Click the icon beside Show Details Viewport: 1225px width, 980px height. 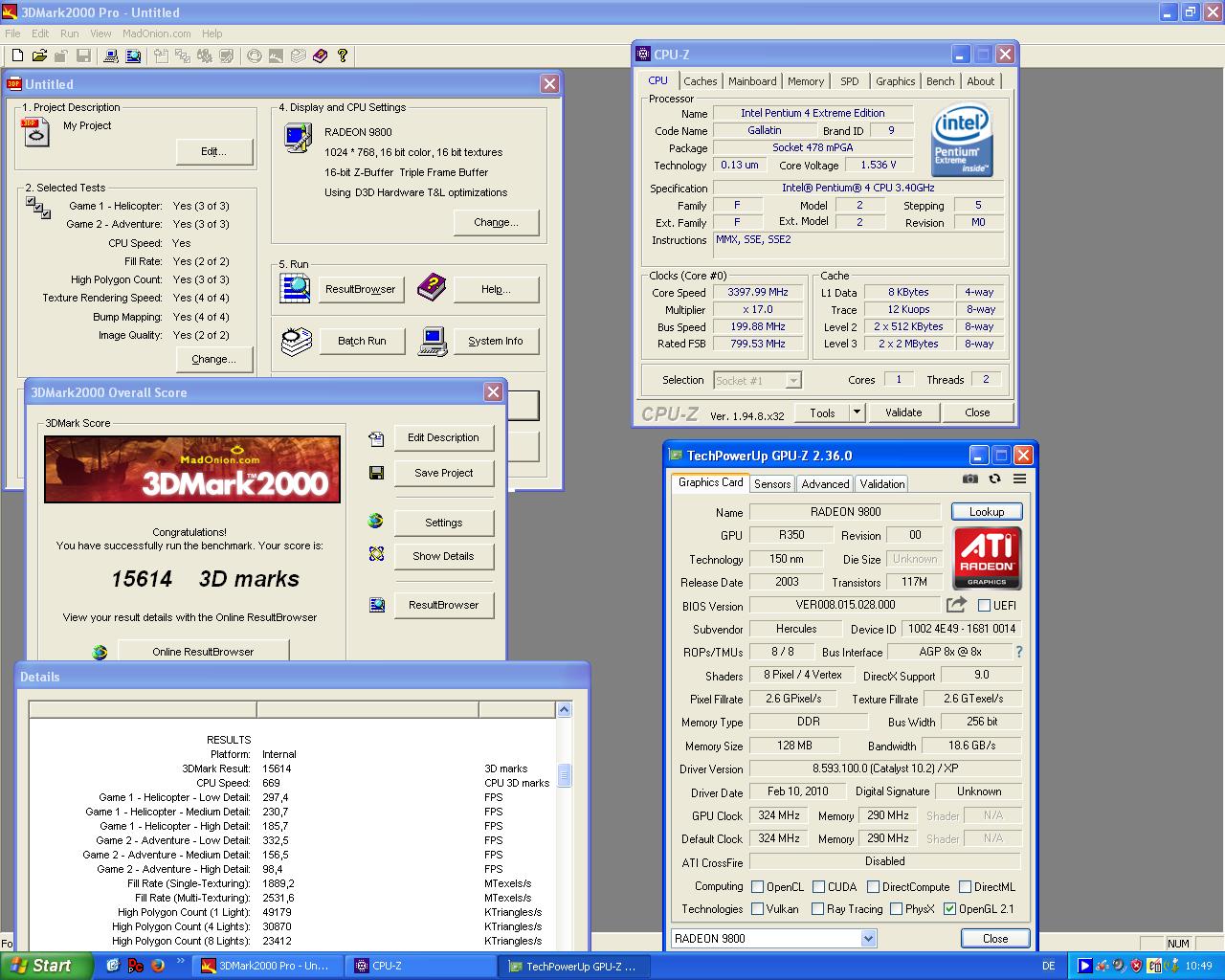pos(376,554)
